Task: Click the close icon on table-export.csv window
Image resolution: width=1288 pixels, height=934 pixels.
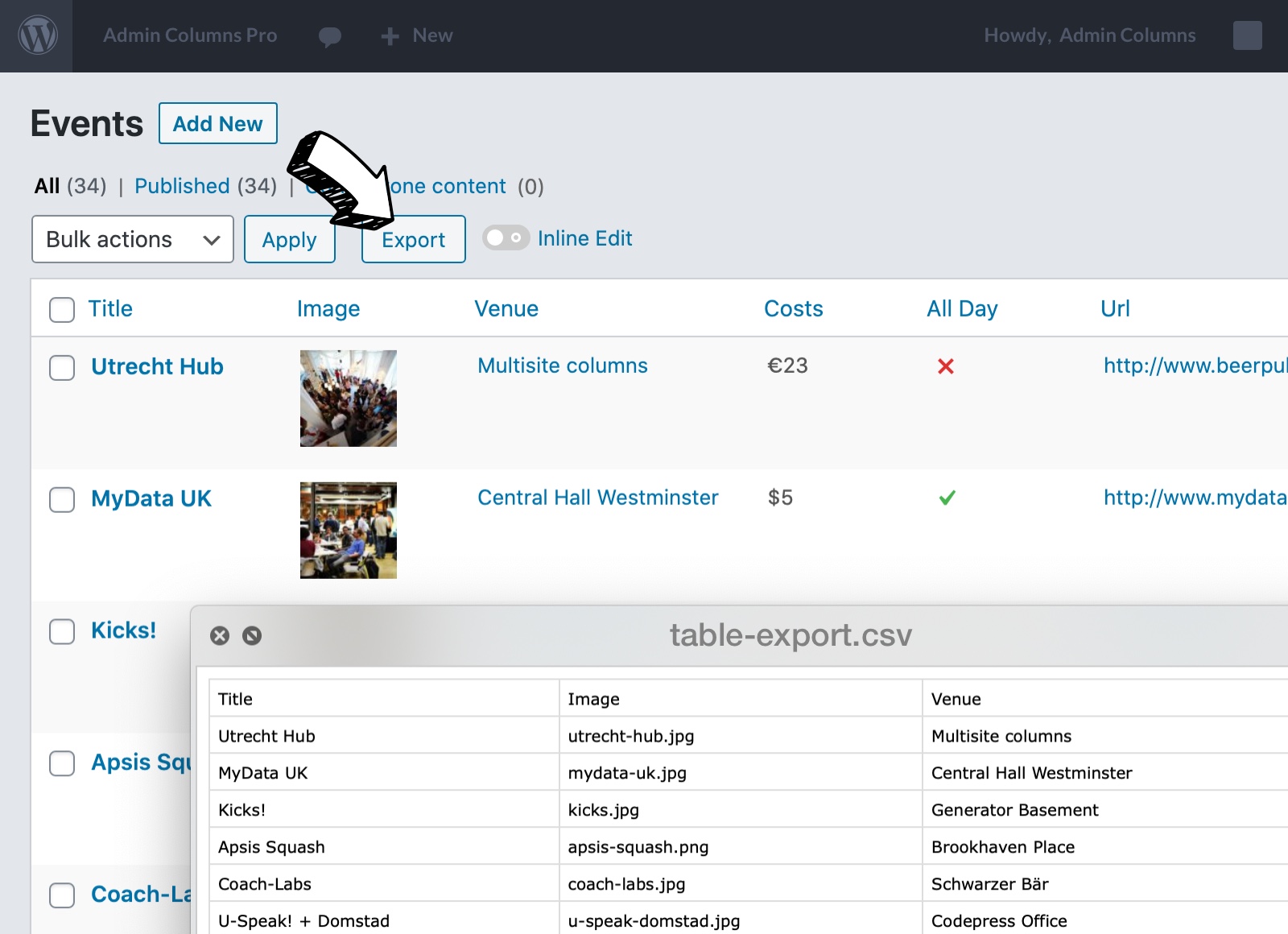Action: 220,636
